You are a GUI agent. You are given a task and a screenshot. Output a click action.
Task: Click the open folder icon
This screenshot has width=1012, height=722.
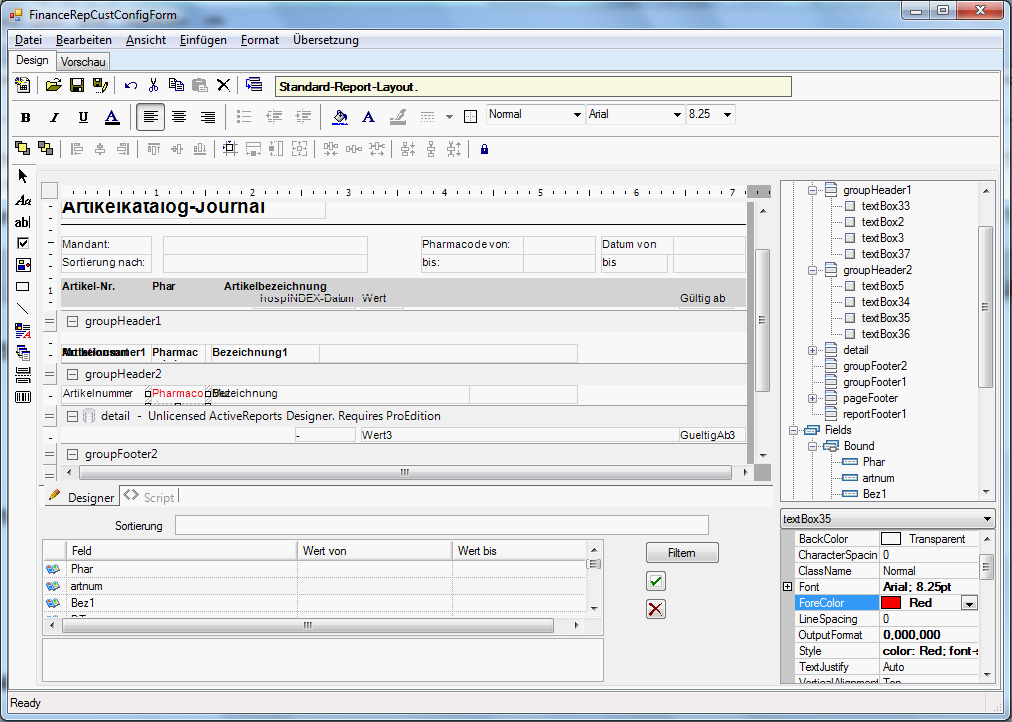click(x=54, y=86)
